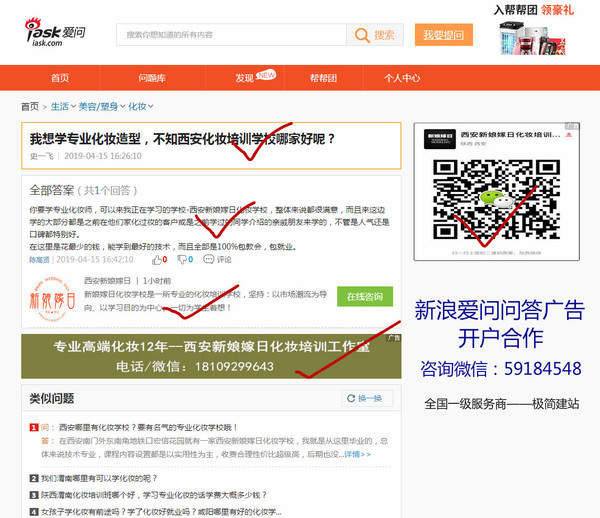Click the appliance gift promo image
600x518 pixels.
click(x=533, y=38)
